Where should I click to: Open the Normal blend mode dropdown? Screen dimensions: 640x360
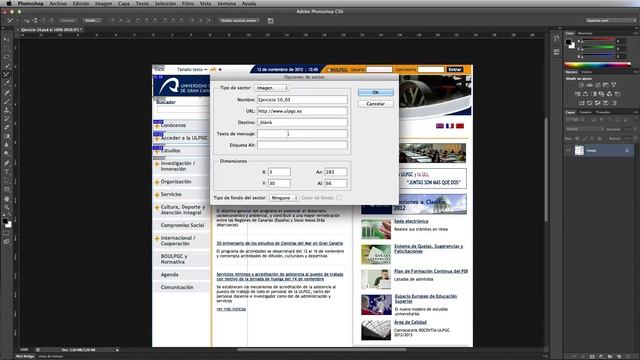584,129
